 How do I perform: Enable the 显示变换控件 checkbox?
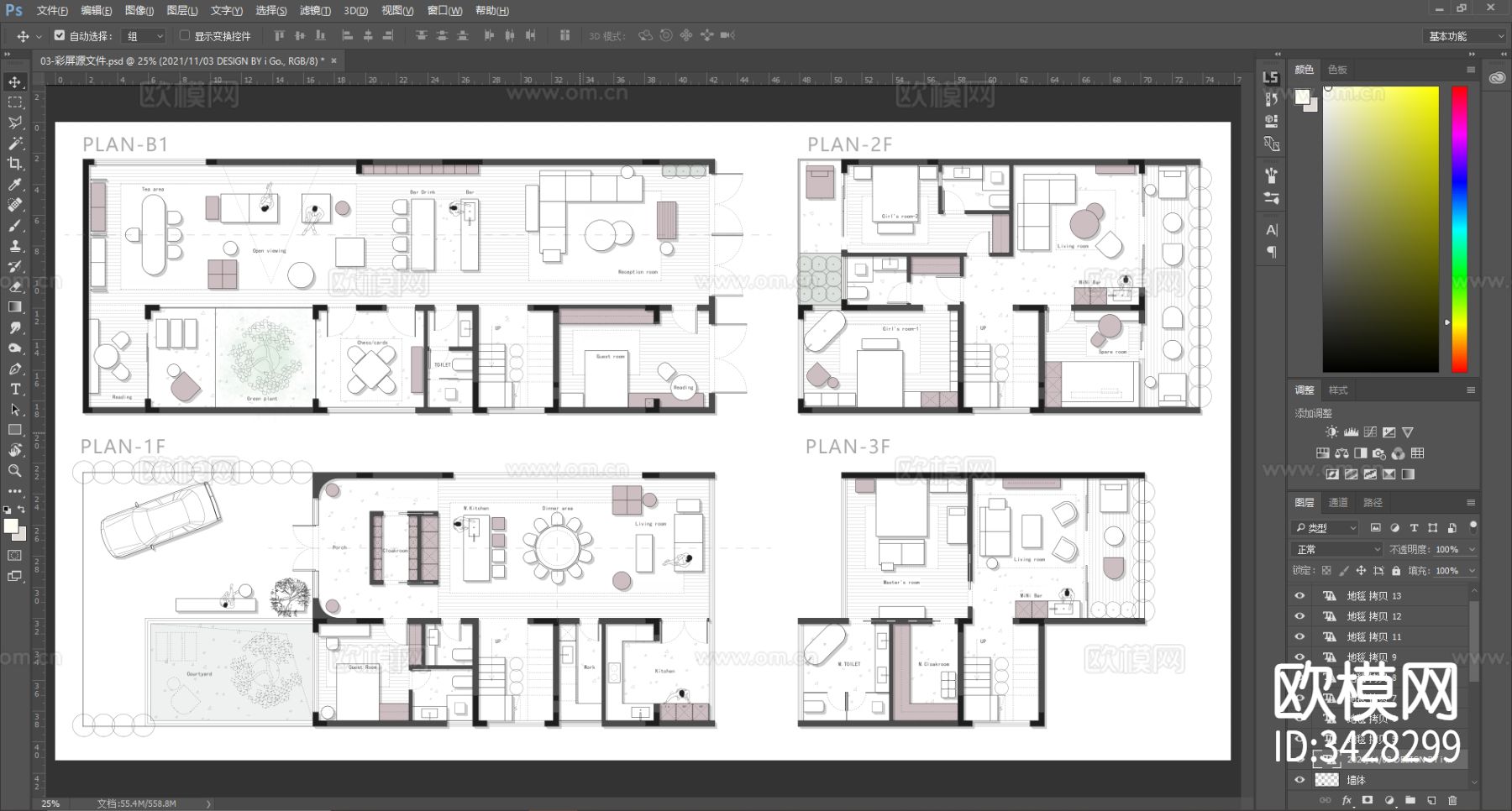(185, 36)
